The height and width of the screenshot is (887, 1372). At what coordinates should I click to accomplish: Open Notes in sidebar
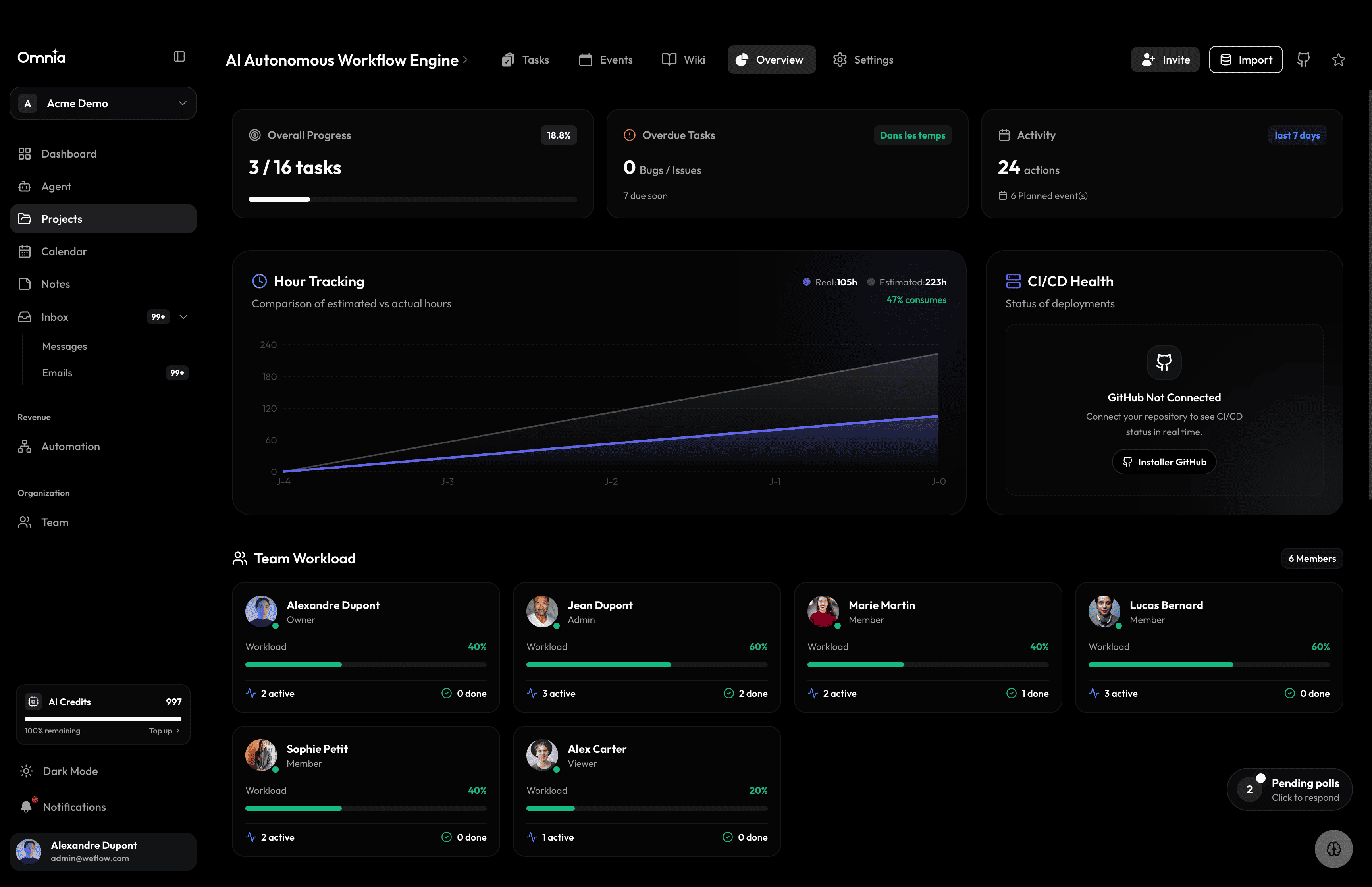pos(103,284)
